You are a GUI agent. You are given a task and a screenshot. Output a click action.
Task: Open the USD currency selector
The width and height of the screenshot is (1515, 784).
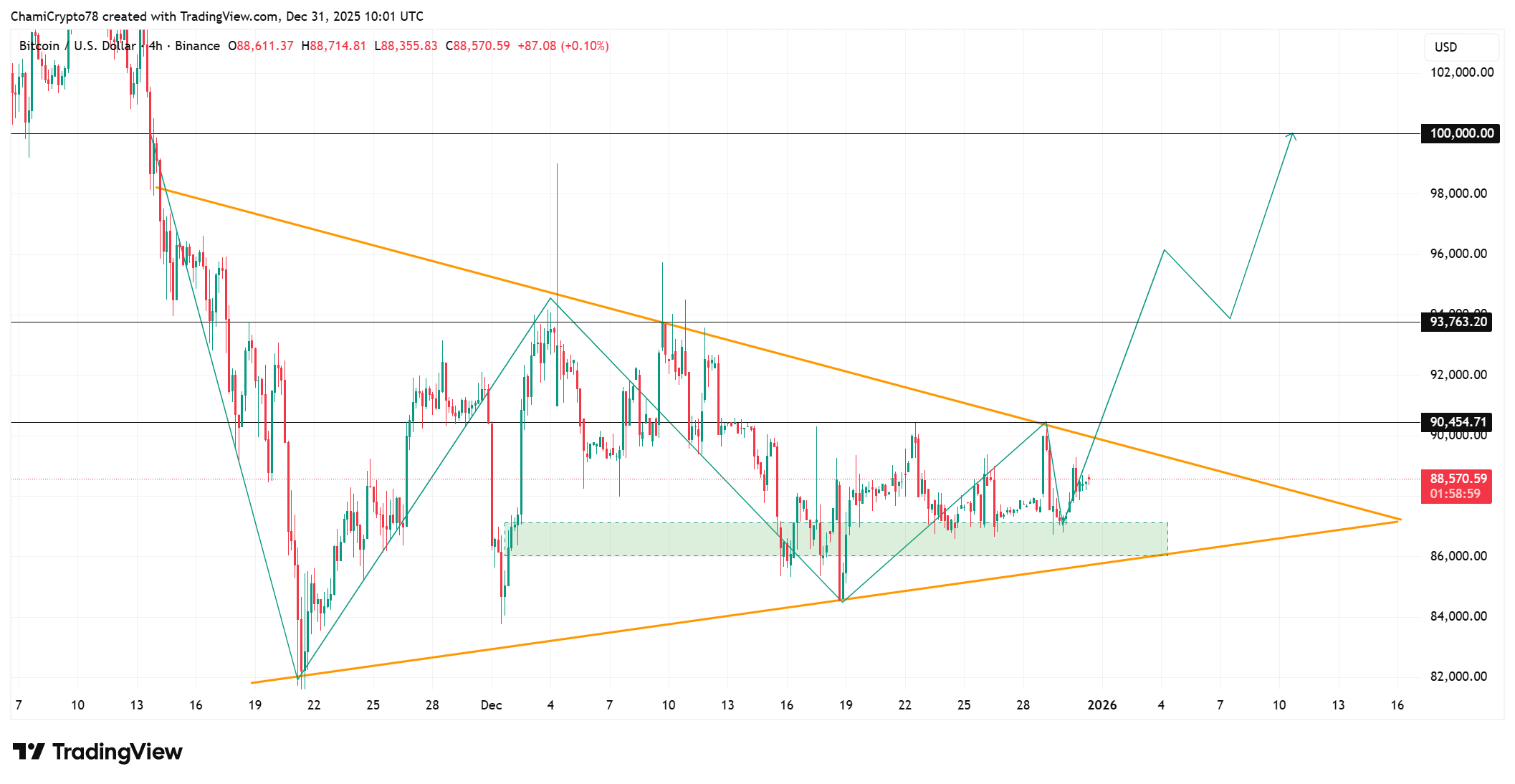click(x=1447, y=47)
